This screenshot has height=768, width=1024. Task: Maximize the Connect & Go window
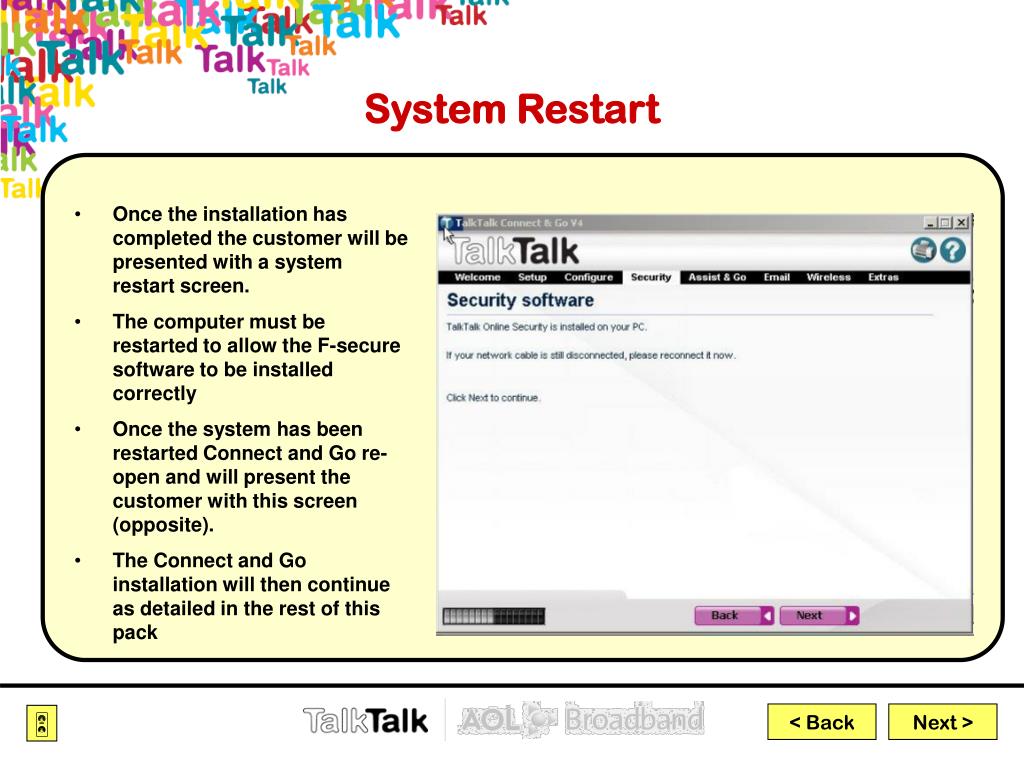[x=945, y=223]
